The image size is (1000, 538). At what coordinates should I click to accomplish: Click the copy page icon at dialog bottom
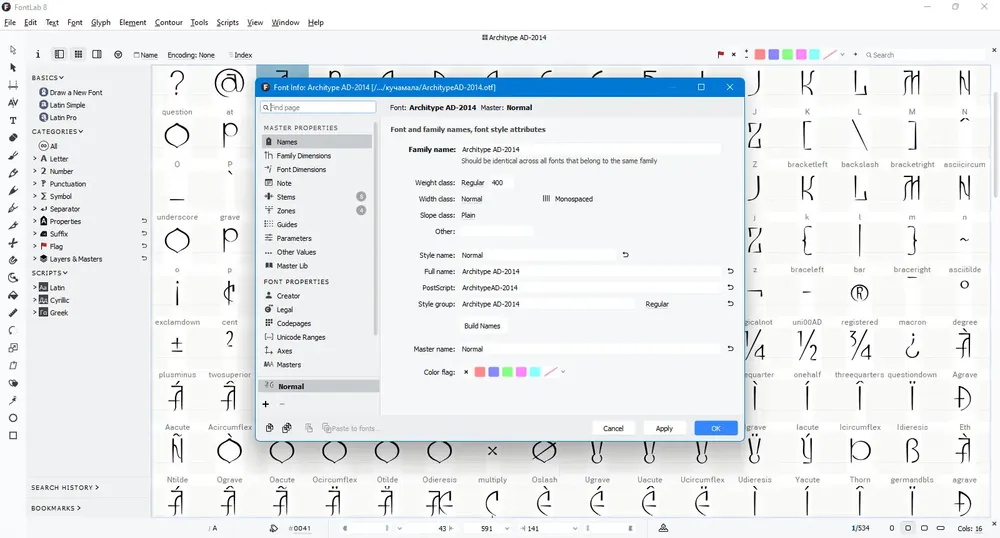click(x=269, y=428)
